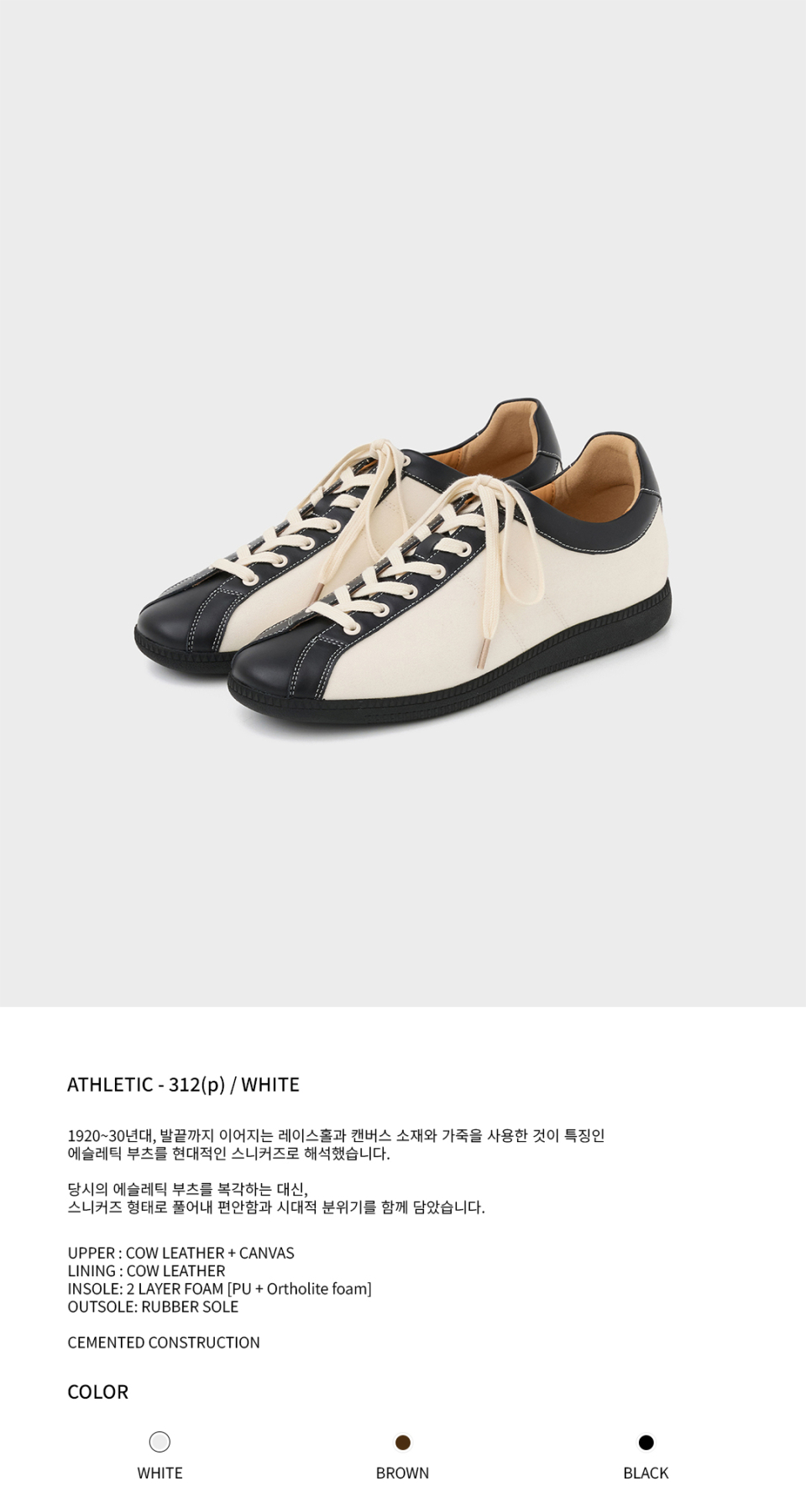
Task: Click the UPPER : COW LEATHER + CANVAS line
Action: point(181,1253)
